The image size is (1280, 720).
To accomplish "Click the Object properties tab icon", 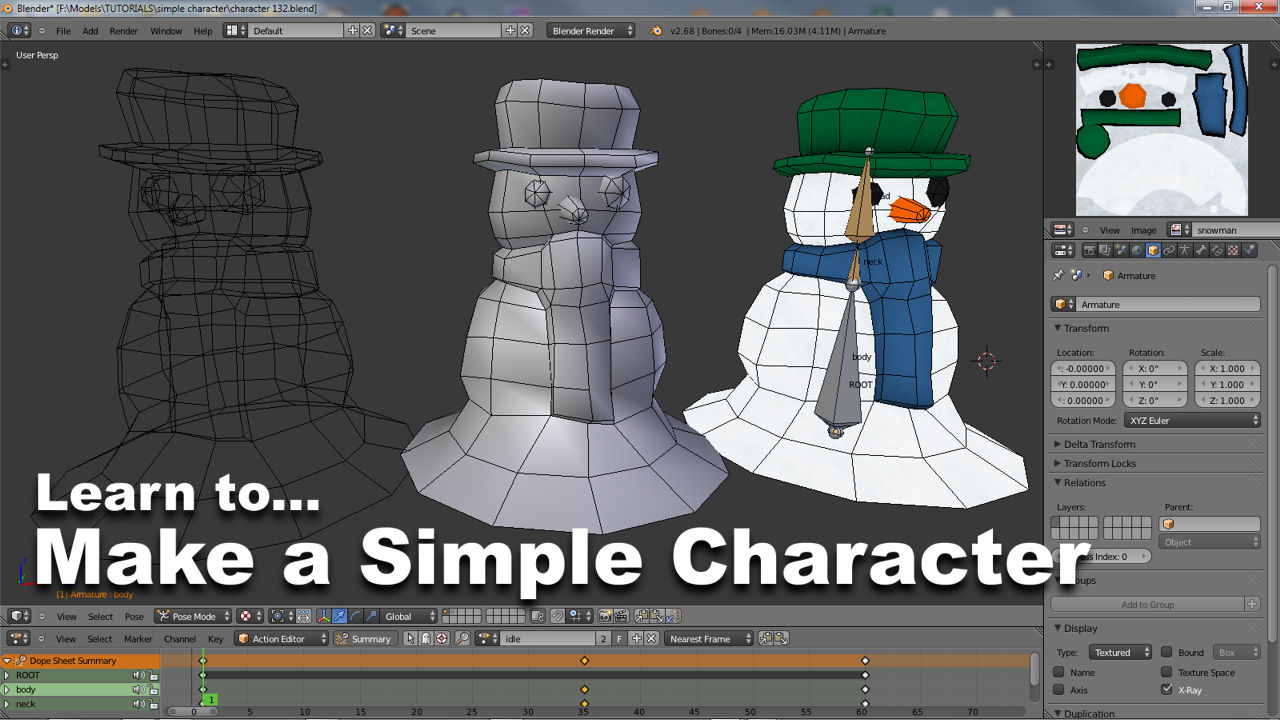I will click(x=1152, y=250).
